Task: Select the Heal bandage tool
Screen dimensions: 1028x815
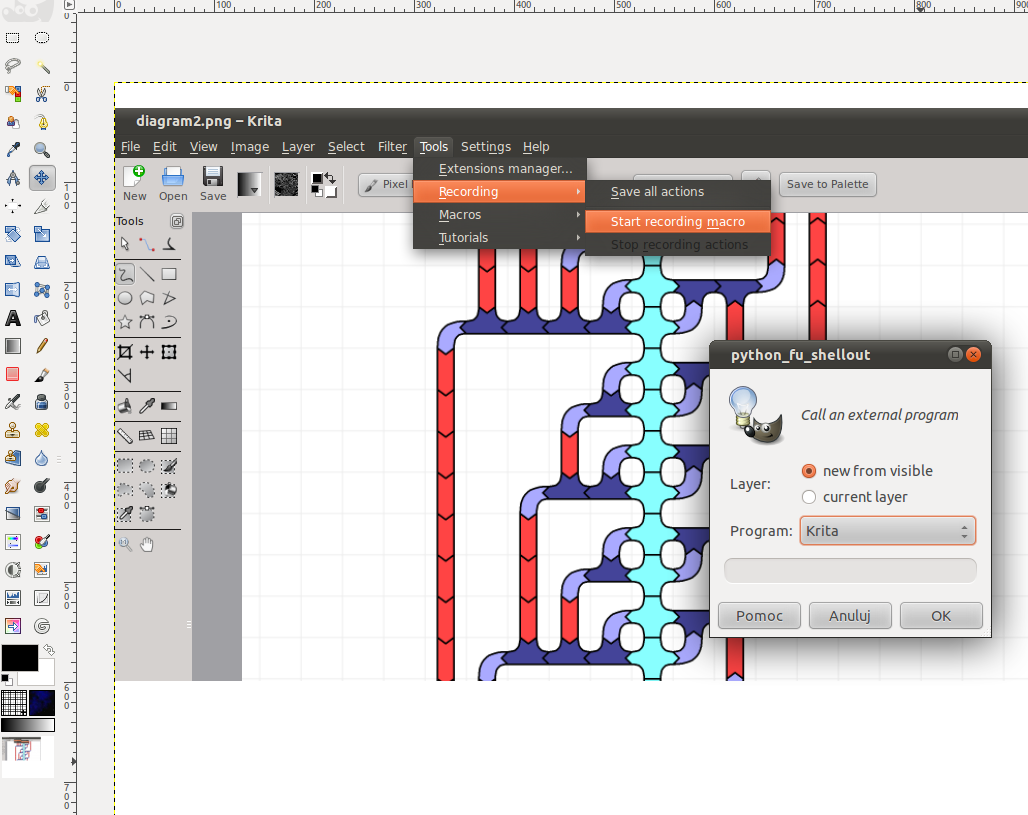Action: 42,430
